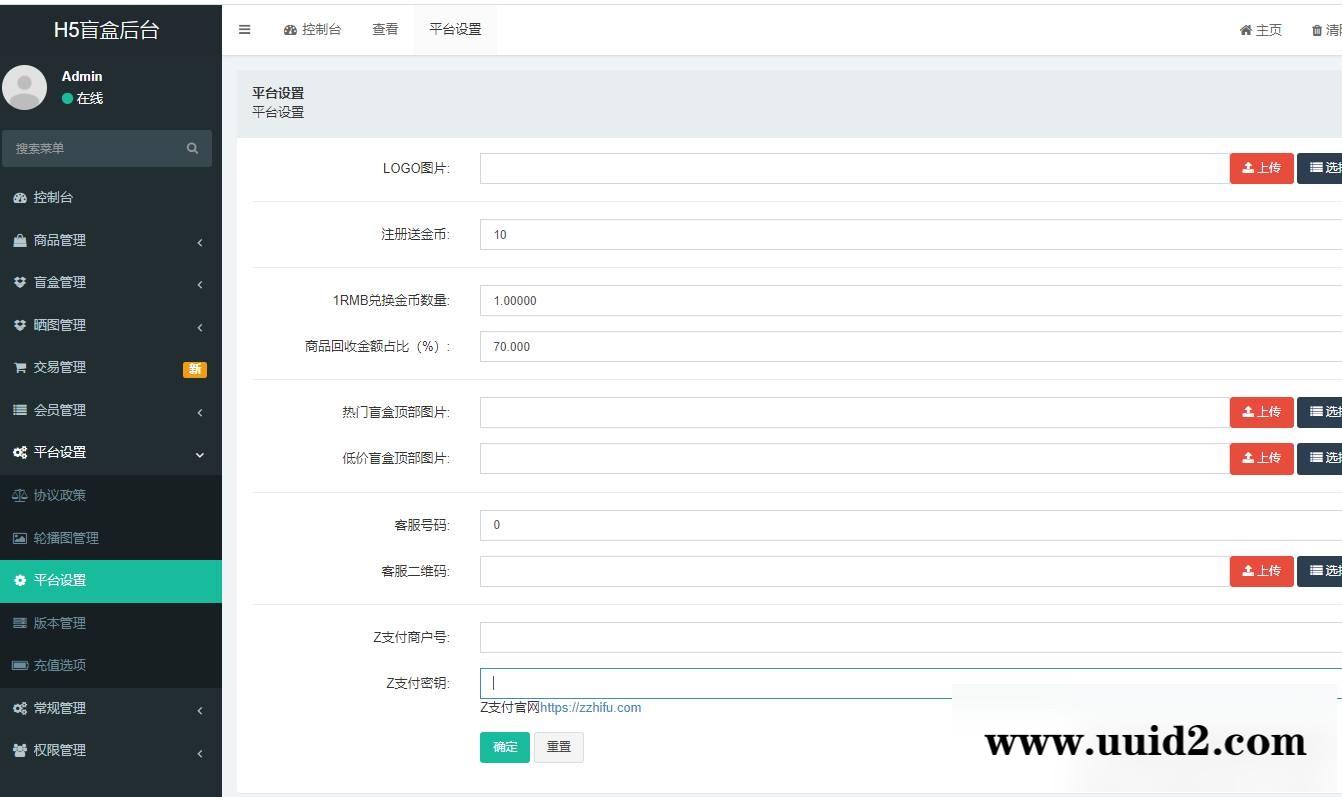
Task: Switch to the 查看 tab
Action: [385, 29]
